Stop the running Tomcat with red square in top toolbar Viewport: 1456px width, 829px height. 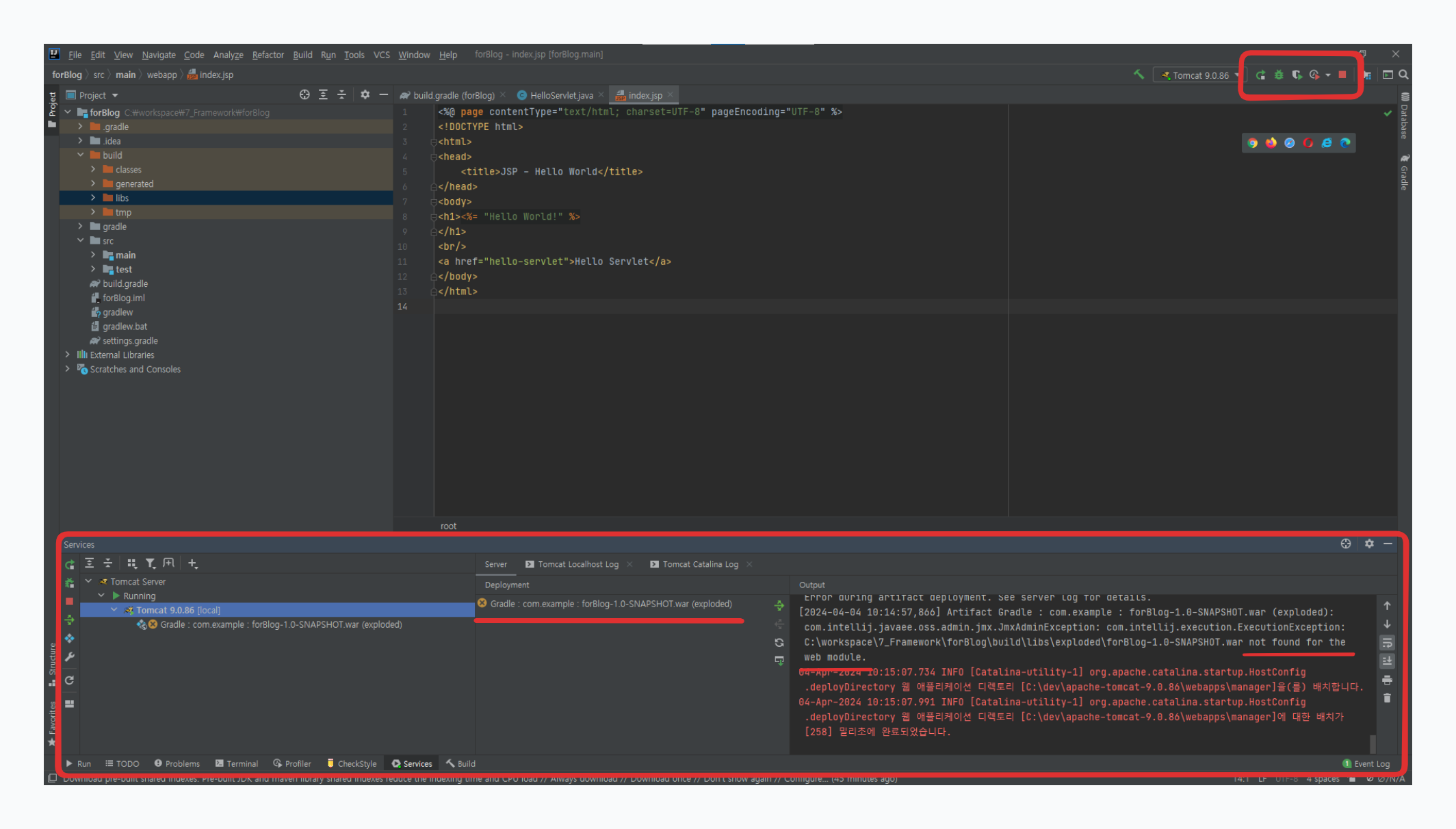click(1342, 75)
